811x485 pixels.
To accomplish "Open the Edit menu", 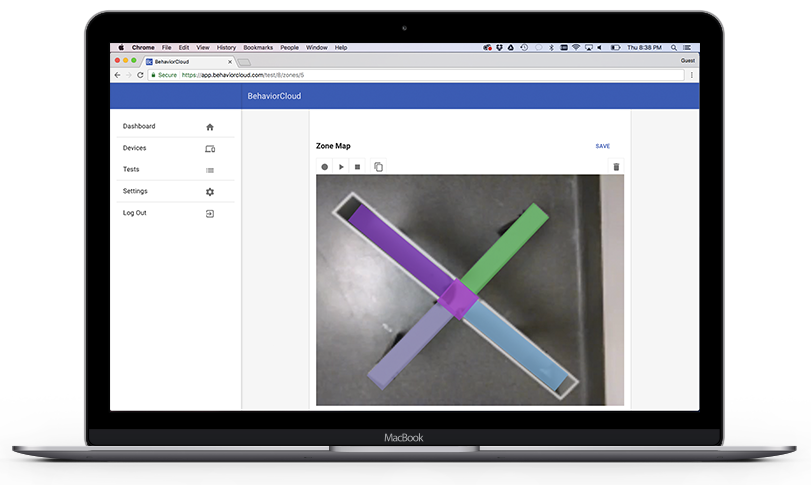I will coord(184,47).
